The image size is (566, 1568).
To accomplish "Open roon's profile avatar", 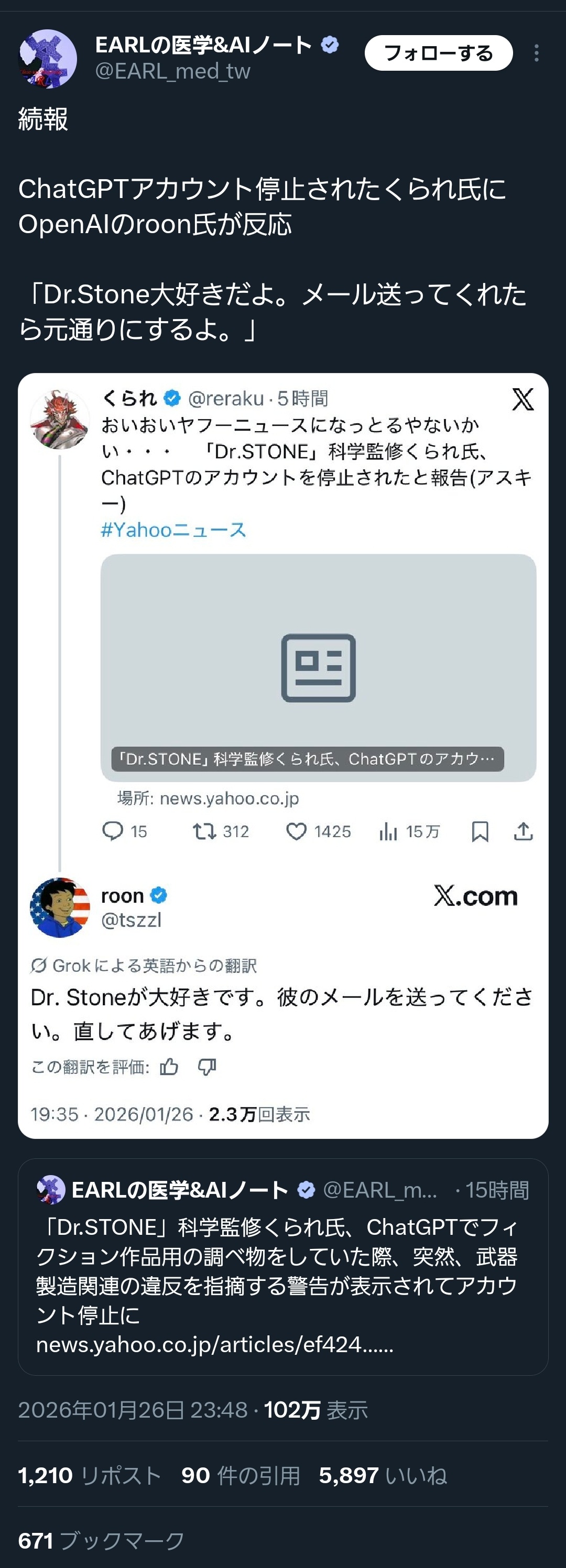I will coord(60,907).
